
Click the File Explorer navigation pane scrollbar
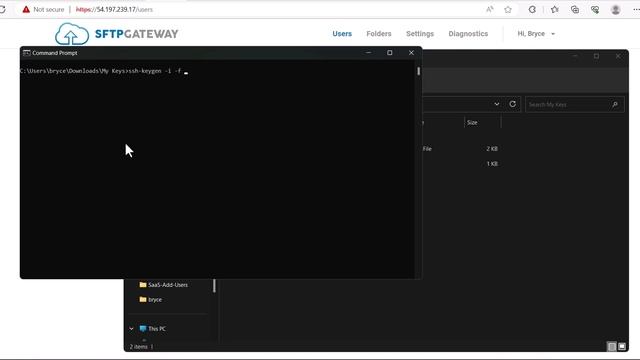(214, 286)
